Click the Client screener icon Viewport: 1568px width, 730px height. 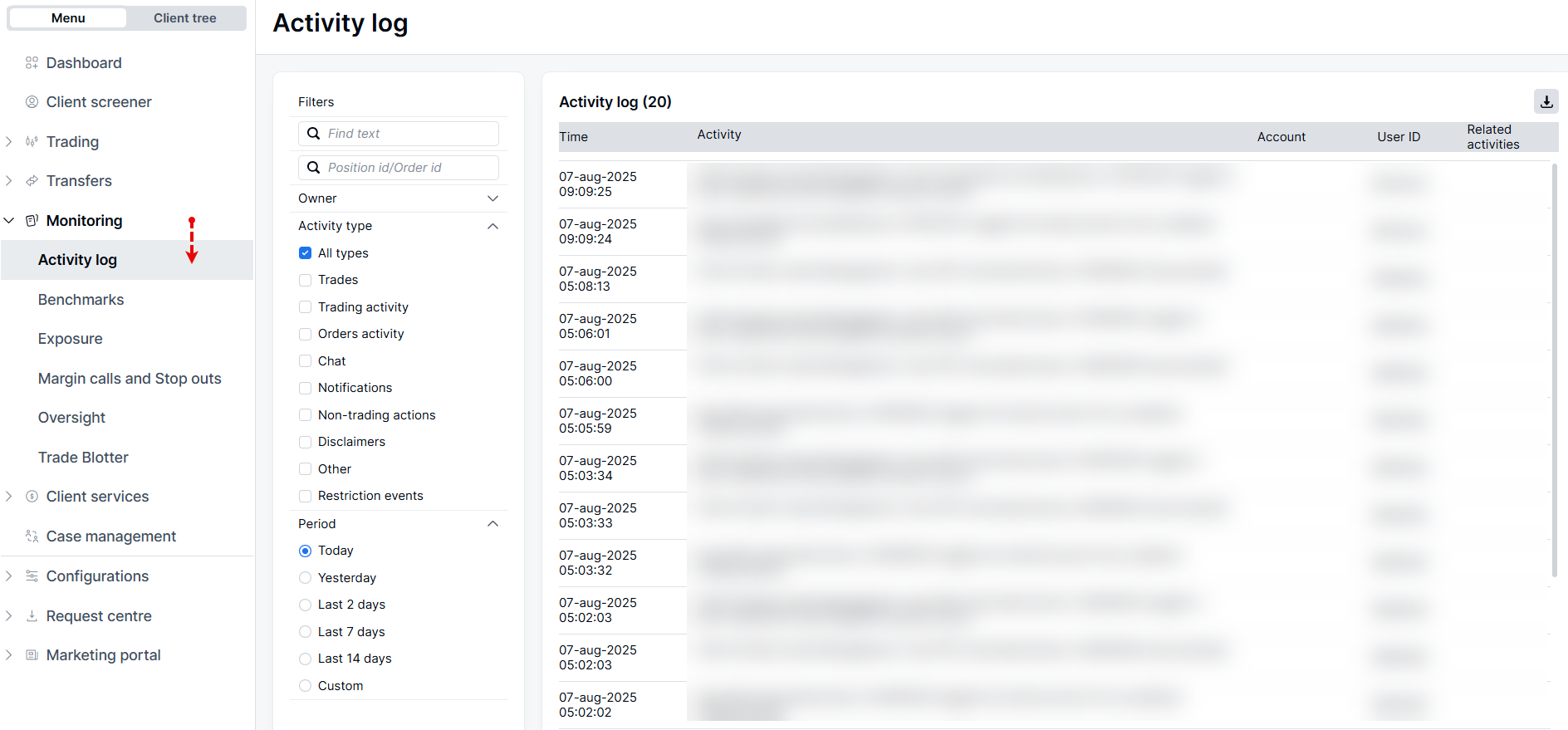tap(32, 102)
